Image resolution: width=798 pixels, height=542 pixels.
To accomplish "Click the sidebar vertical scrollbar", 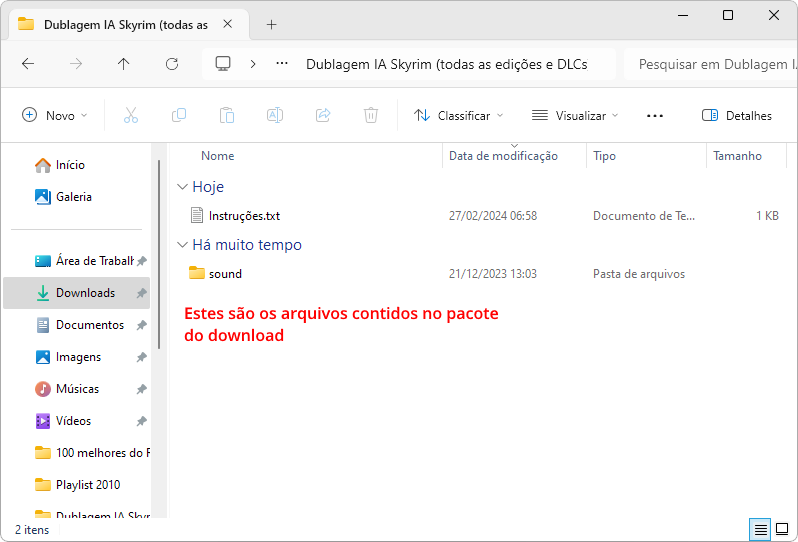I will [159, 254].
